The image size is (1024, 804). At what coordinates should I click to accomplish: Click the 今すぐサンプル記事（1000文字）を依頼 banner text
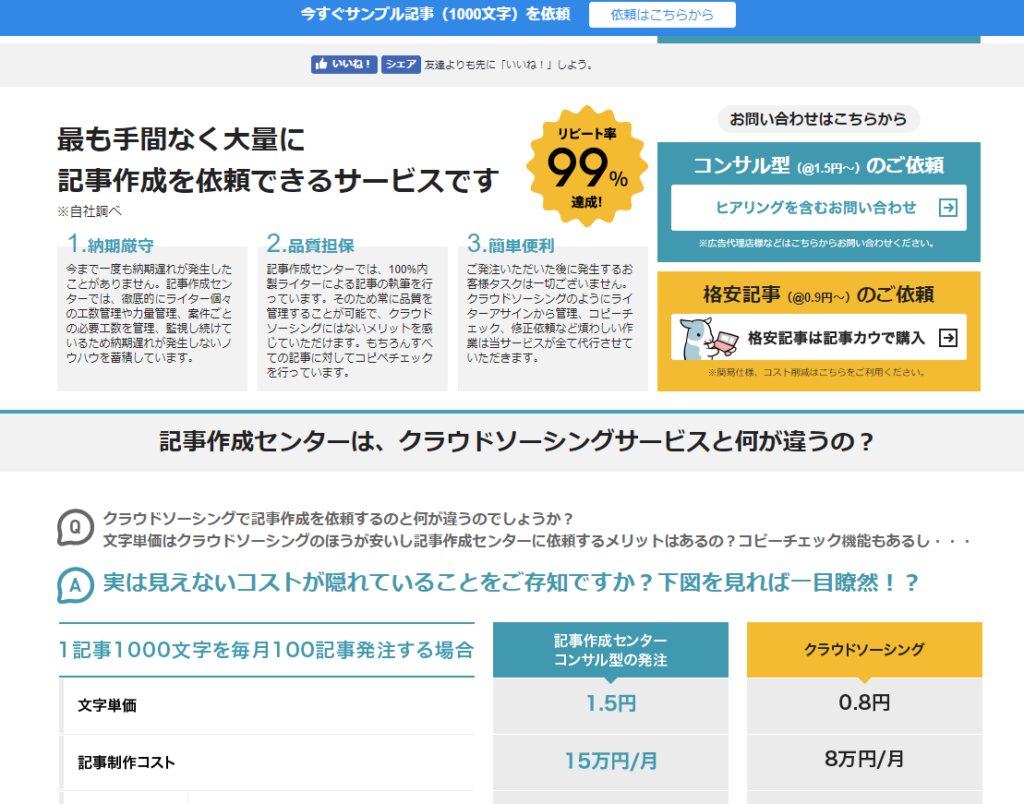click(436, 14)
